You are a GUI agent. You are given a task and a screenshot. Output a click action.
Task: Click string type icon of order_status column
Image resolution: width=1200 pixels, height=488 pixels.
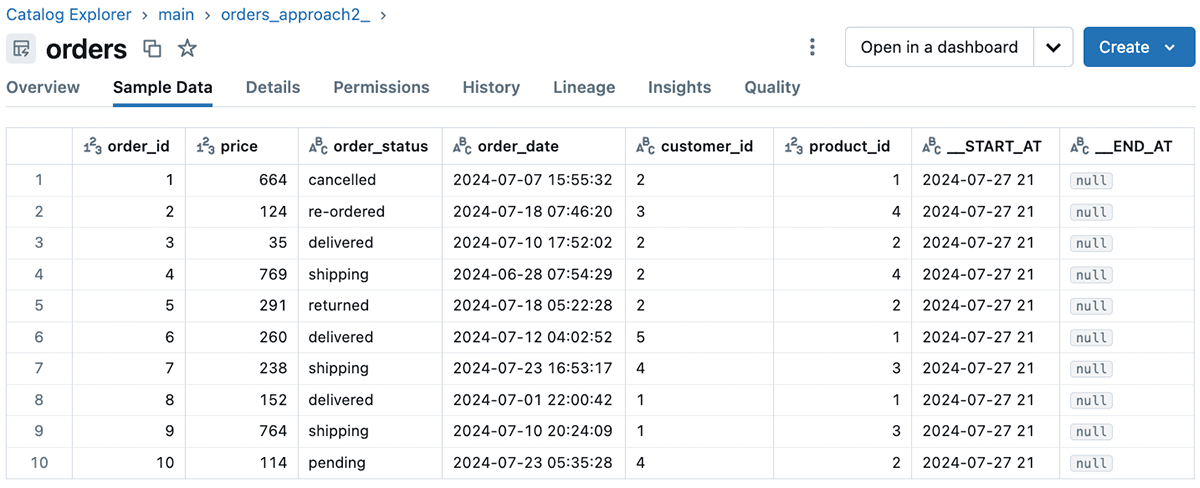[318, 146]
